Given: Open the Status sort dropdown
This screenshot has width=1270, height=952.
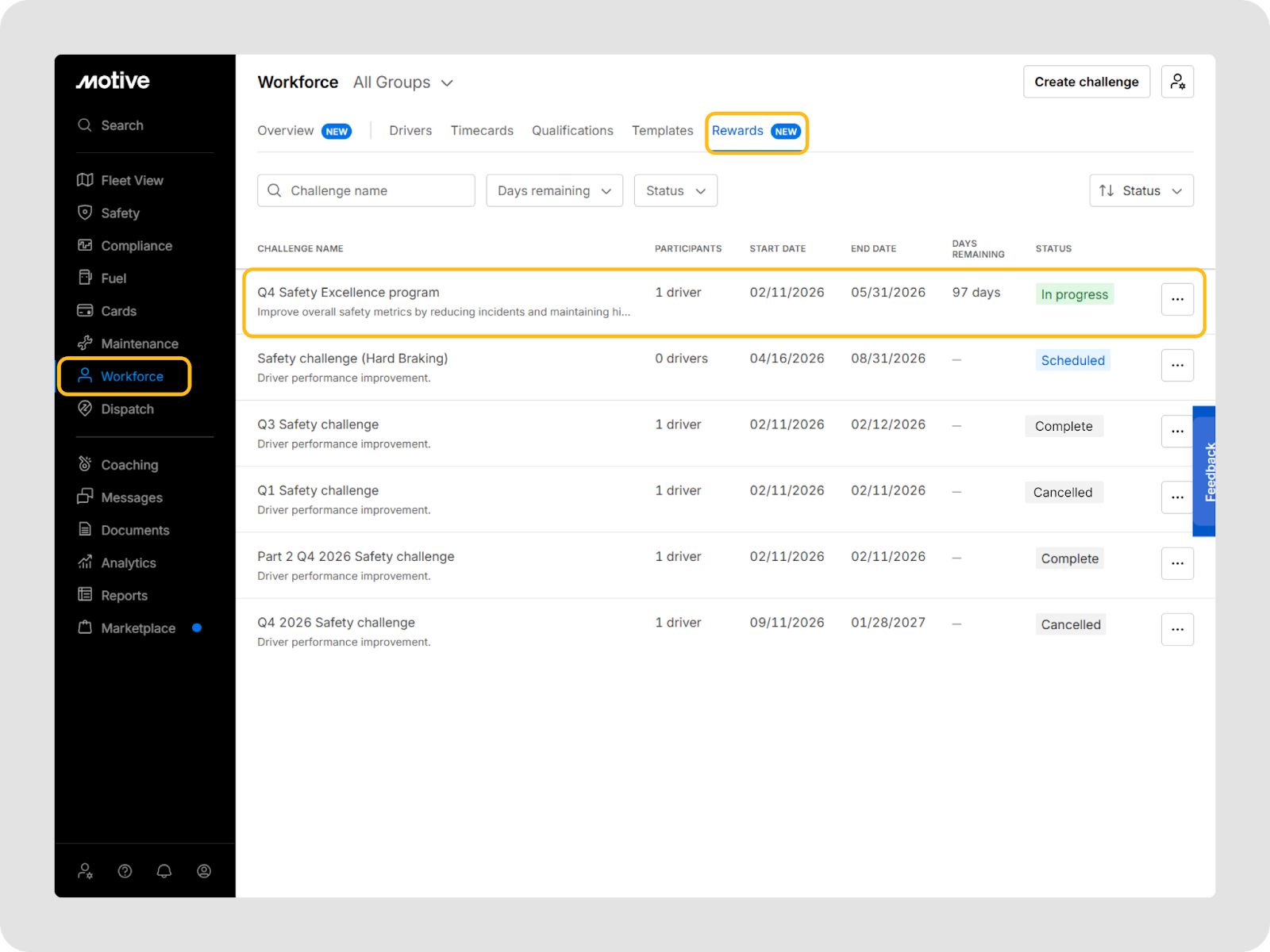Looking at the screenshot, I should pos(1141,190).
